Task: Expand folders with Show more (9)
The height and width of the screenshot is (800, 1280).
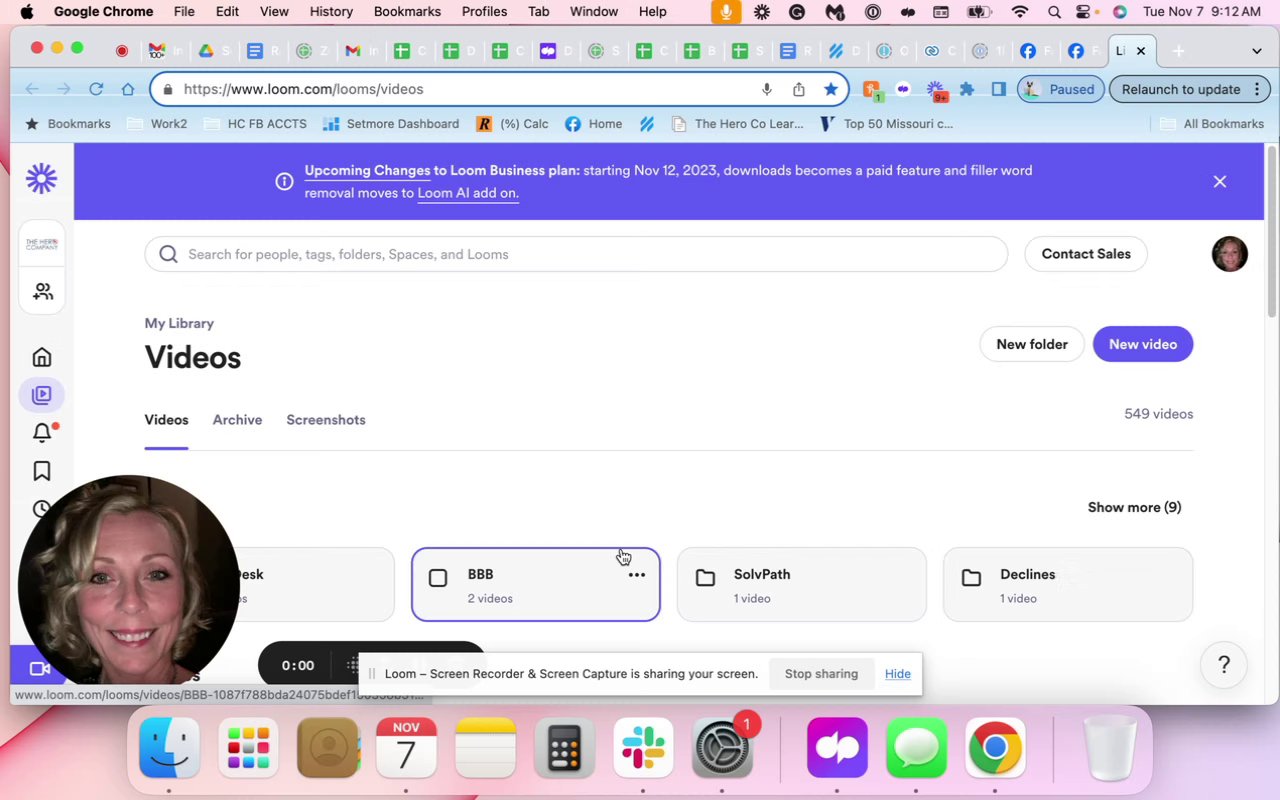Action: [1134, 507]
